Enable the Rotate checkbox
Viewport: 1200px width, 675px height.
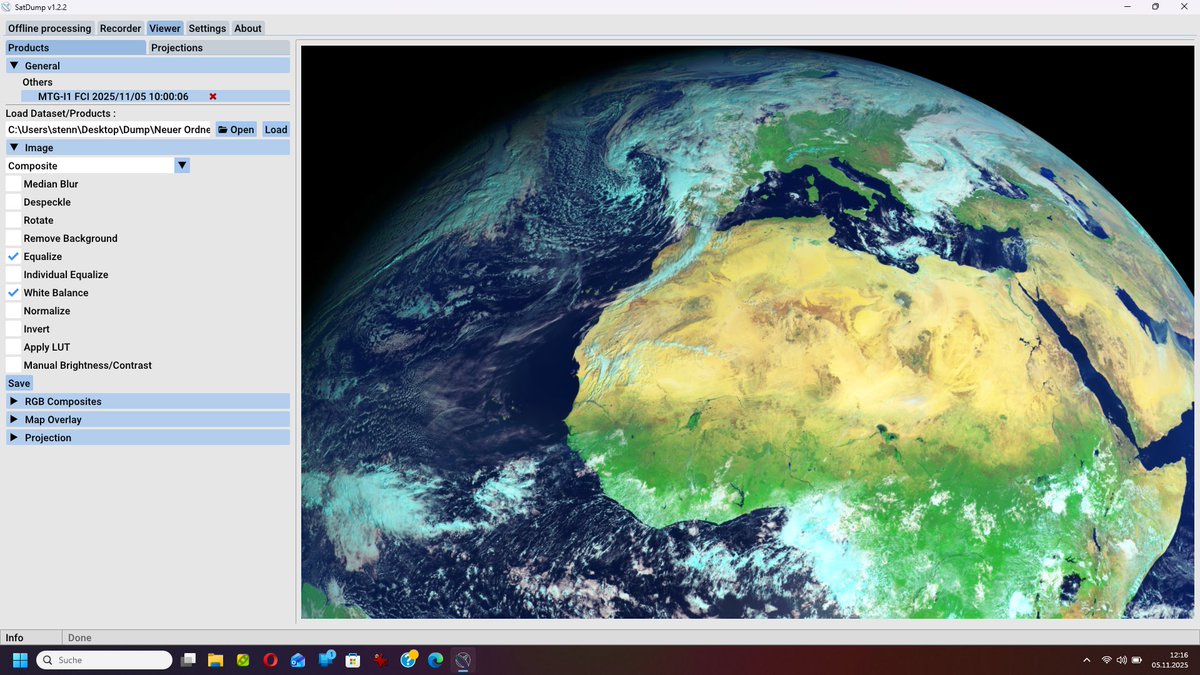[13, 220]
